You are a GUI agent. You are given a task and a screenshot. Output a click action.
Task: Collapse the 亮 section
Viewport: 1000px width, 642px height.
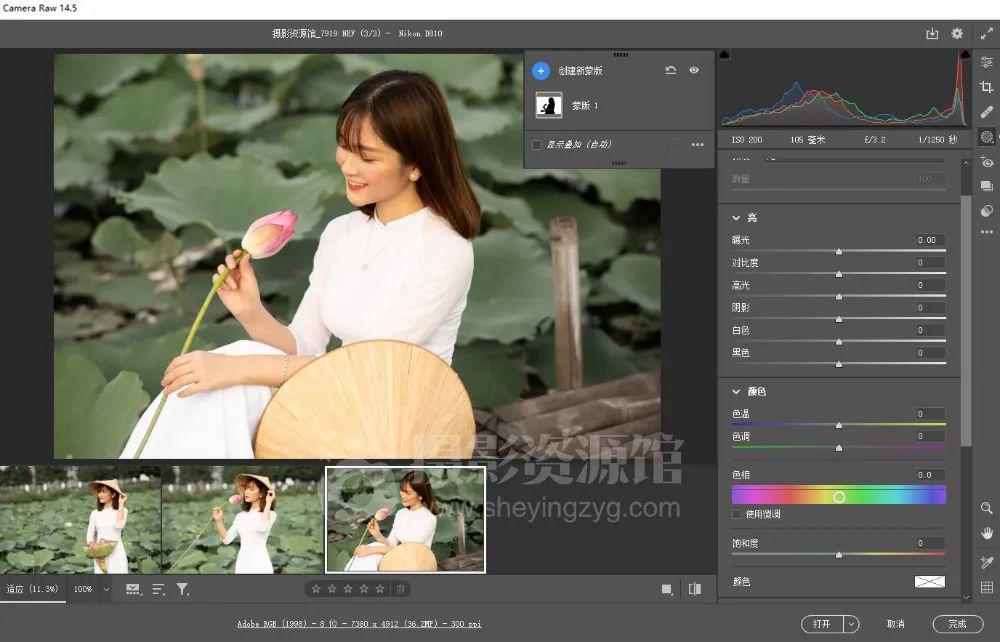[737, 218]
